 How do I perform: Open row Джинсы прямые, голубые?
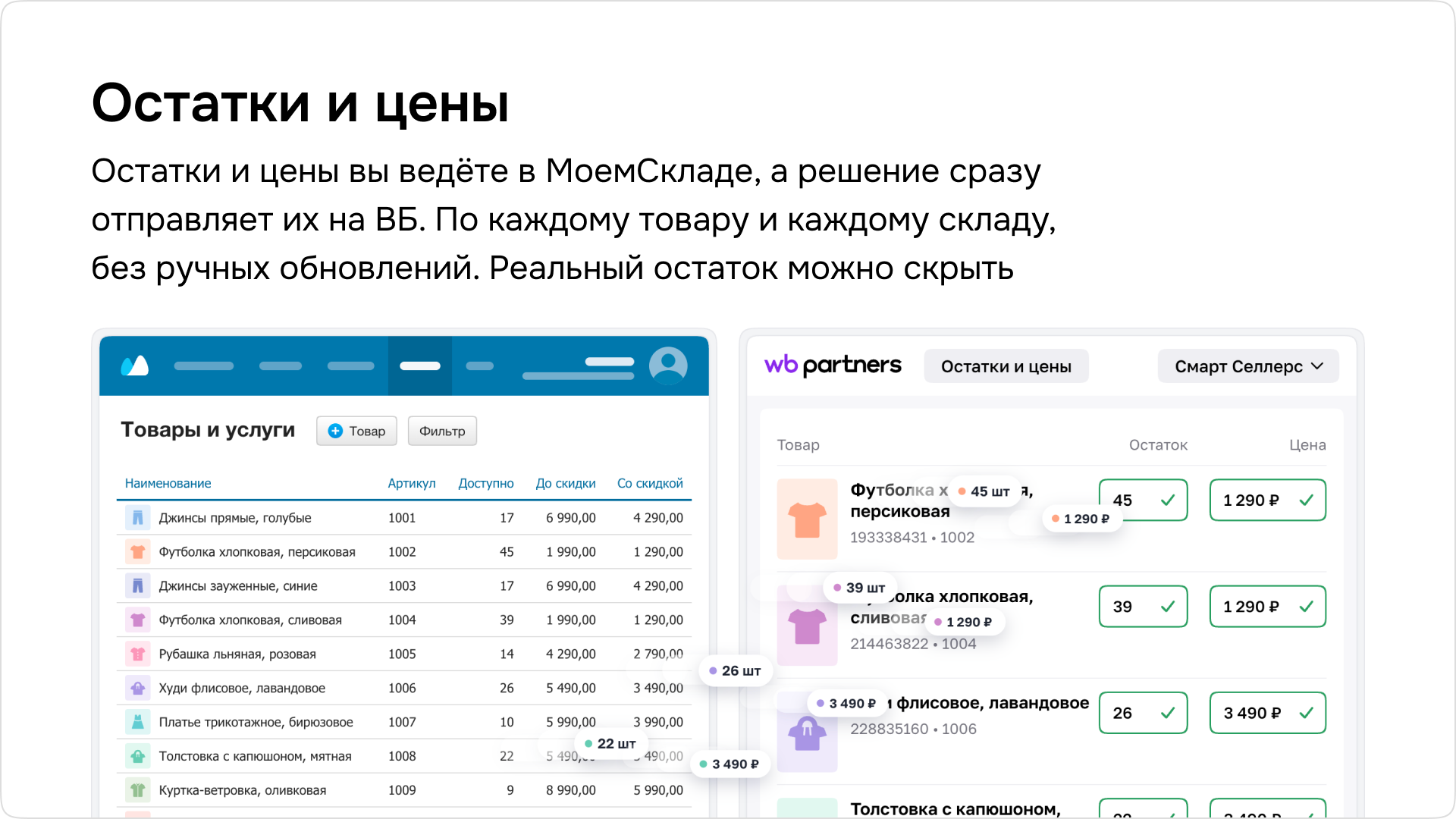[404, 517]
